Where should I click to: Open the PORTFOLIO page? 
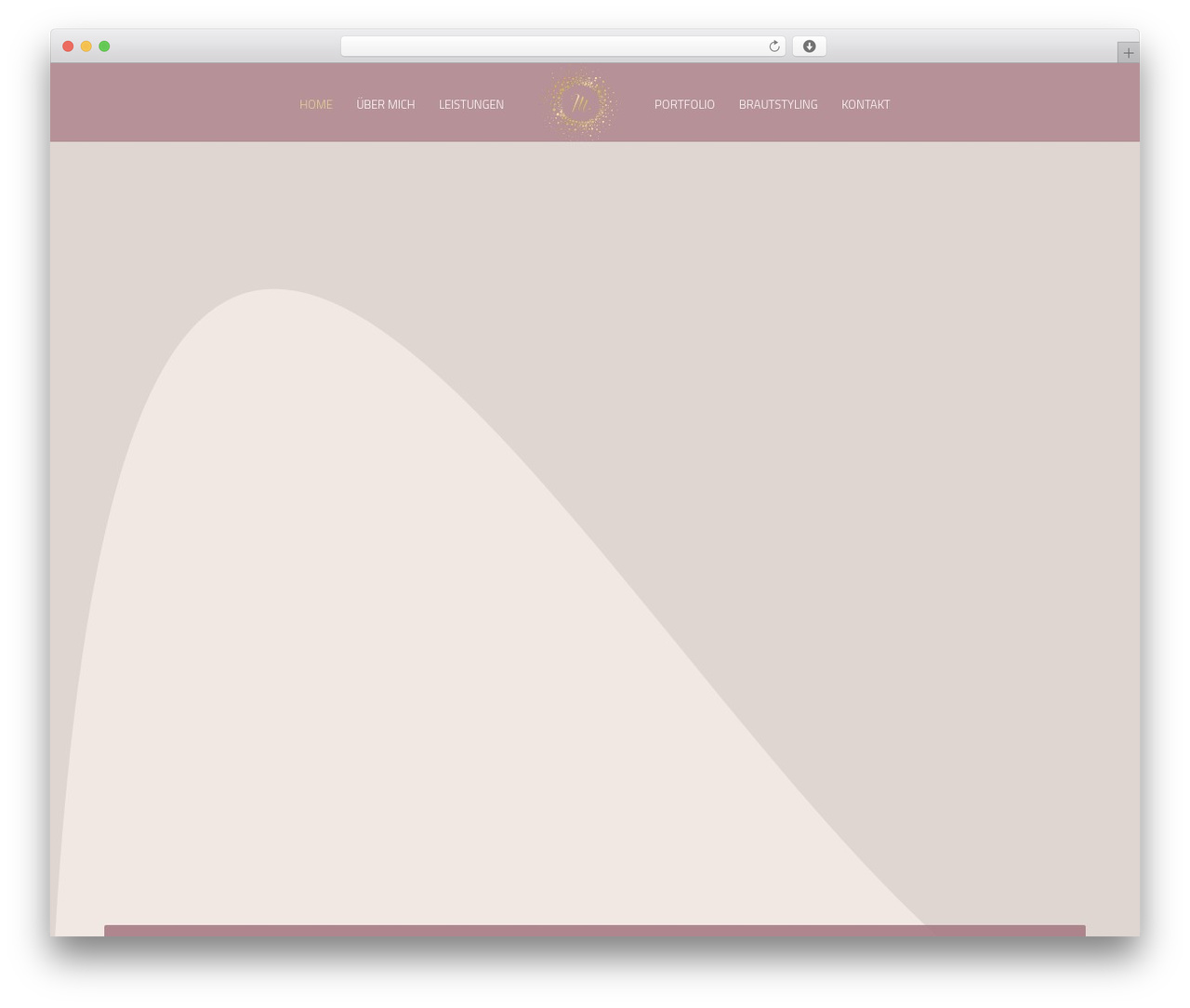[x=684, y=104]
